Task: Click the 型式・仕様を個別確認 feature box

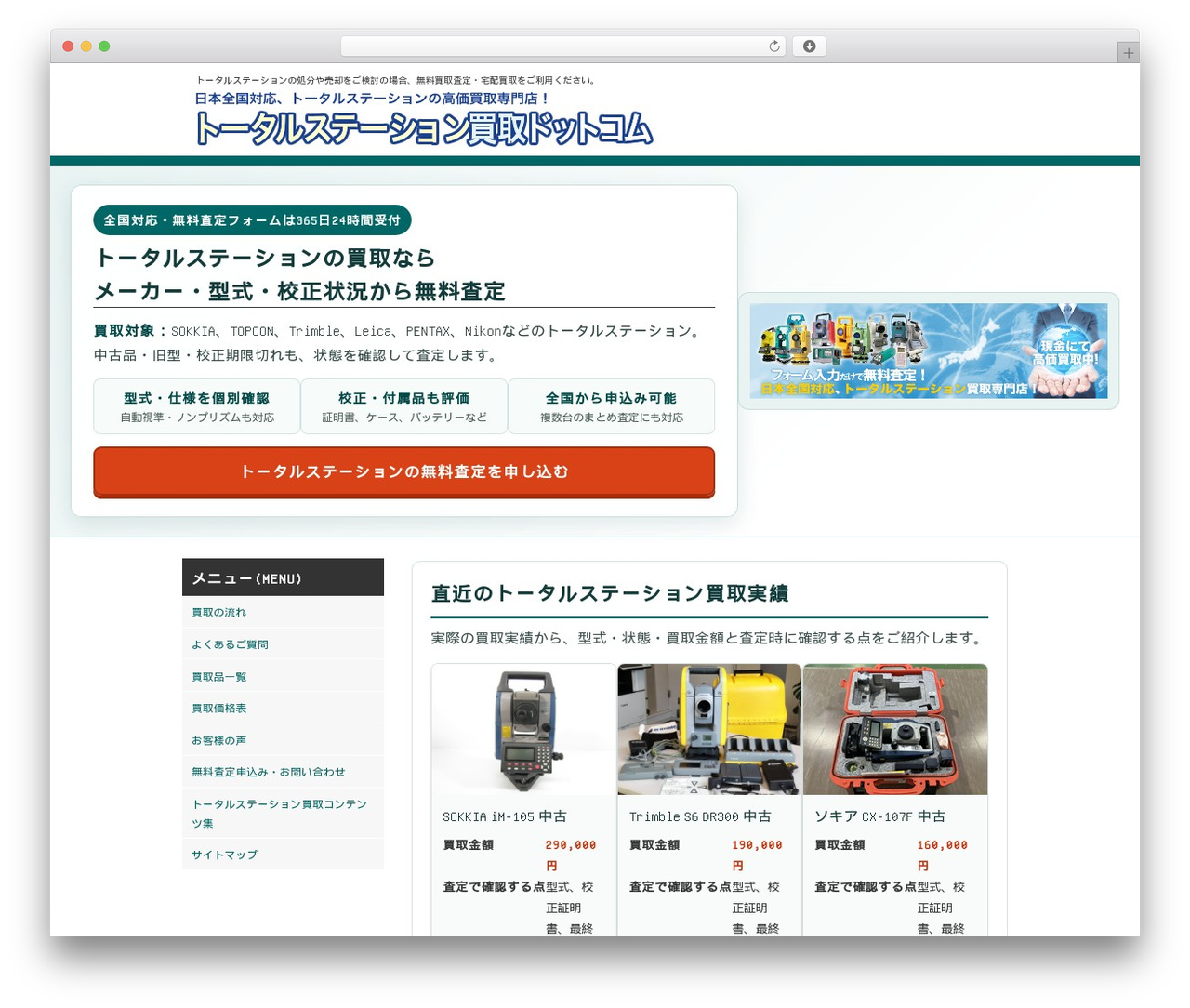Action: [197, 406]
